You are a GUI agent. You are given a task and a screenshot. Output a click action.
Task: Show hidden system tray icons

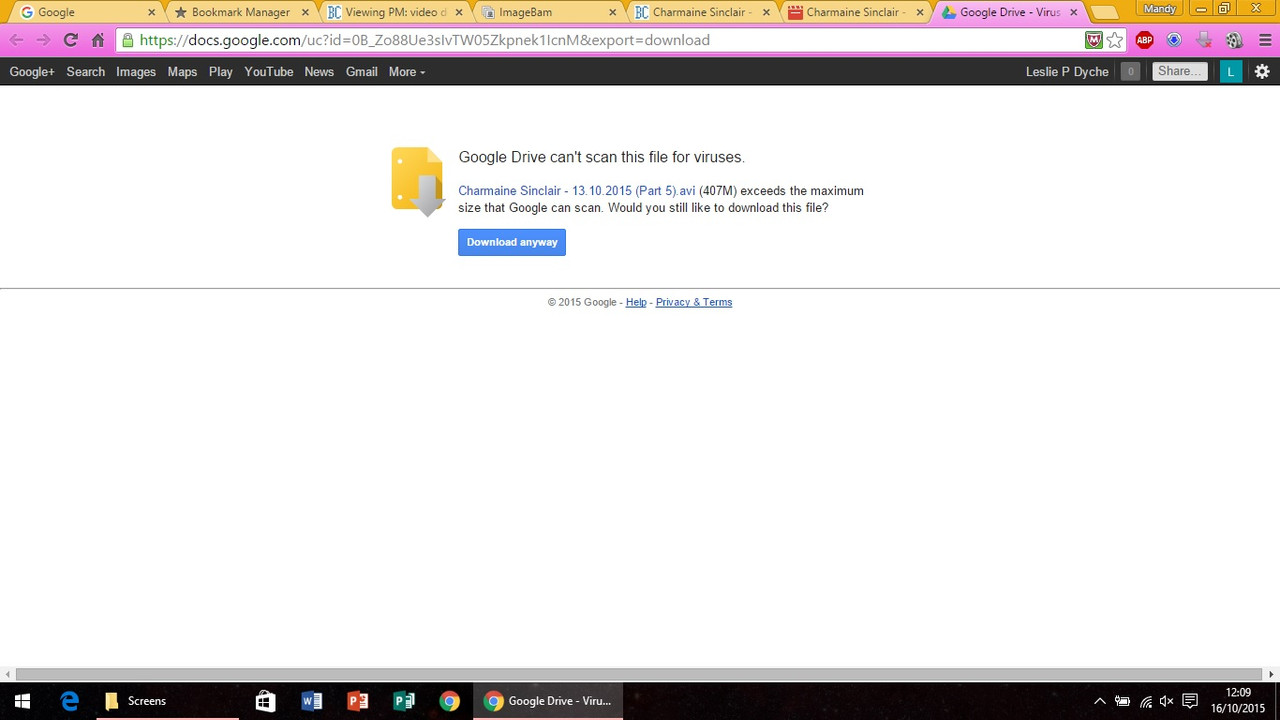point(1100,701)
